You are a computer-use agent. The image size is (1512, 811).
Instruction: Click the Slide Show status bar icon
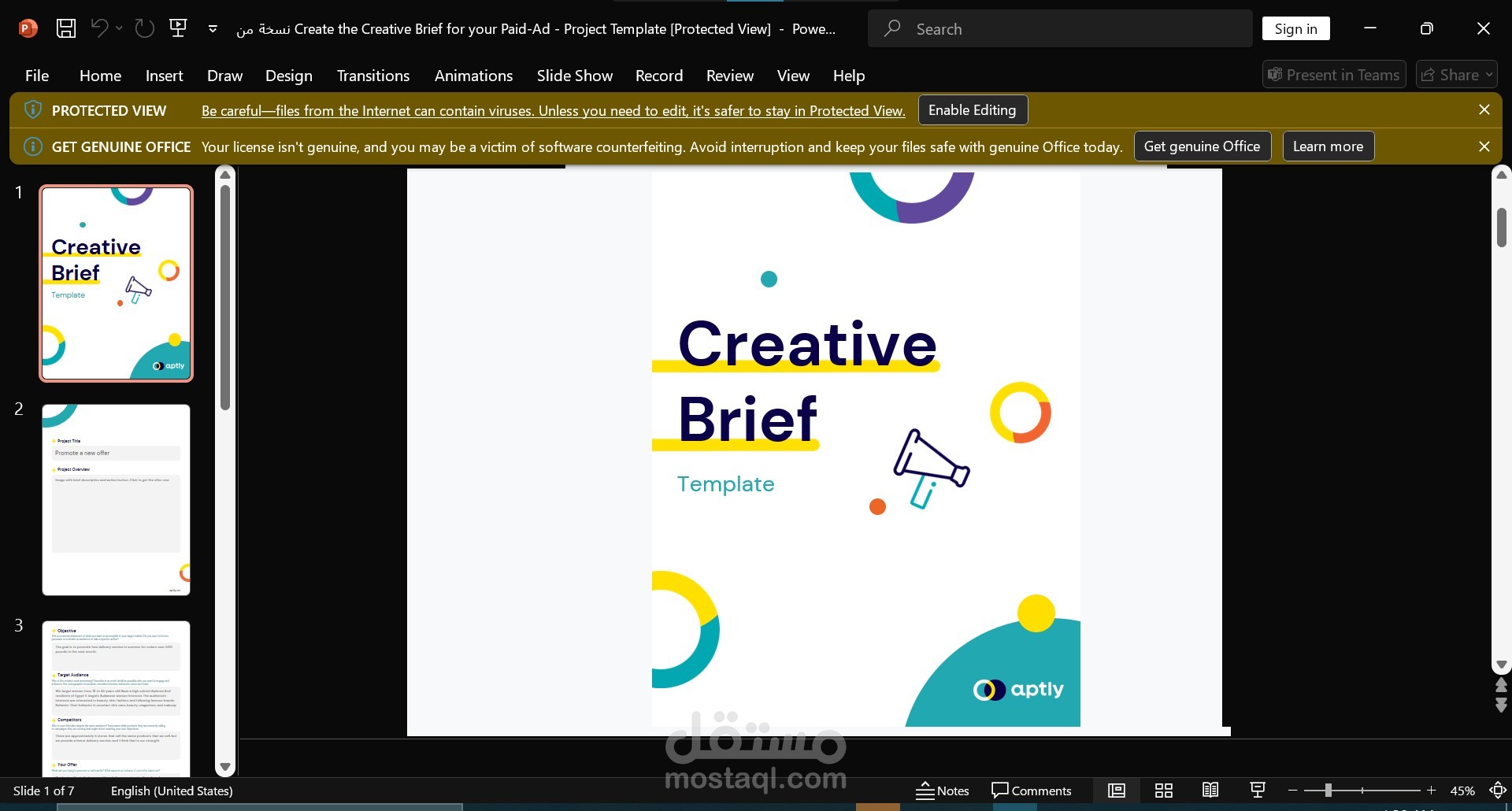pyautogui.click(x=1258, y=791)
